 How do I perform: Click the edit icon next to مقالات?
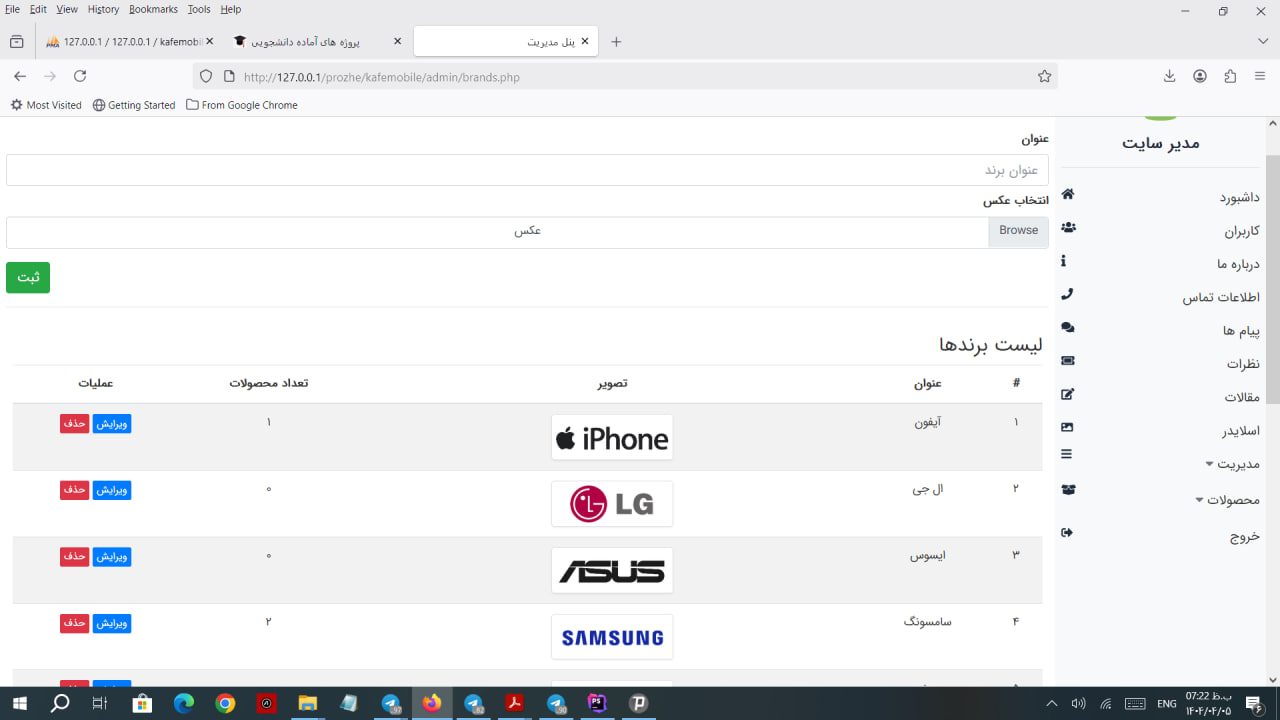(x=1067, y=394)
